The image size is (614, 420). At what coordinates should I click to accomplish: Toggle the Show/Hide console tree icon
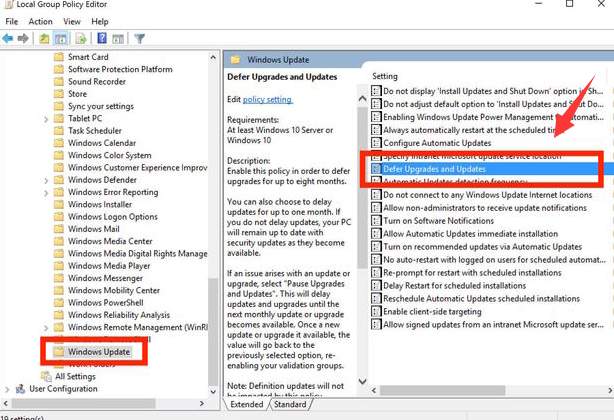point(61,38)
